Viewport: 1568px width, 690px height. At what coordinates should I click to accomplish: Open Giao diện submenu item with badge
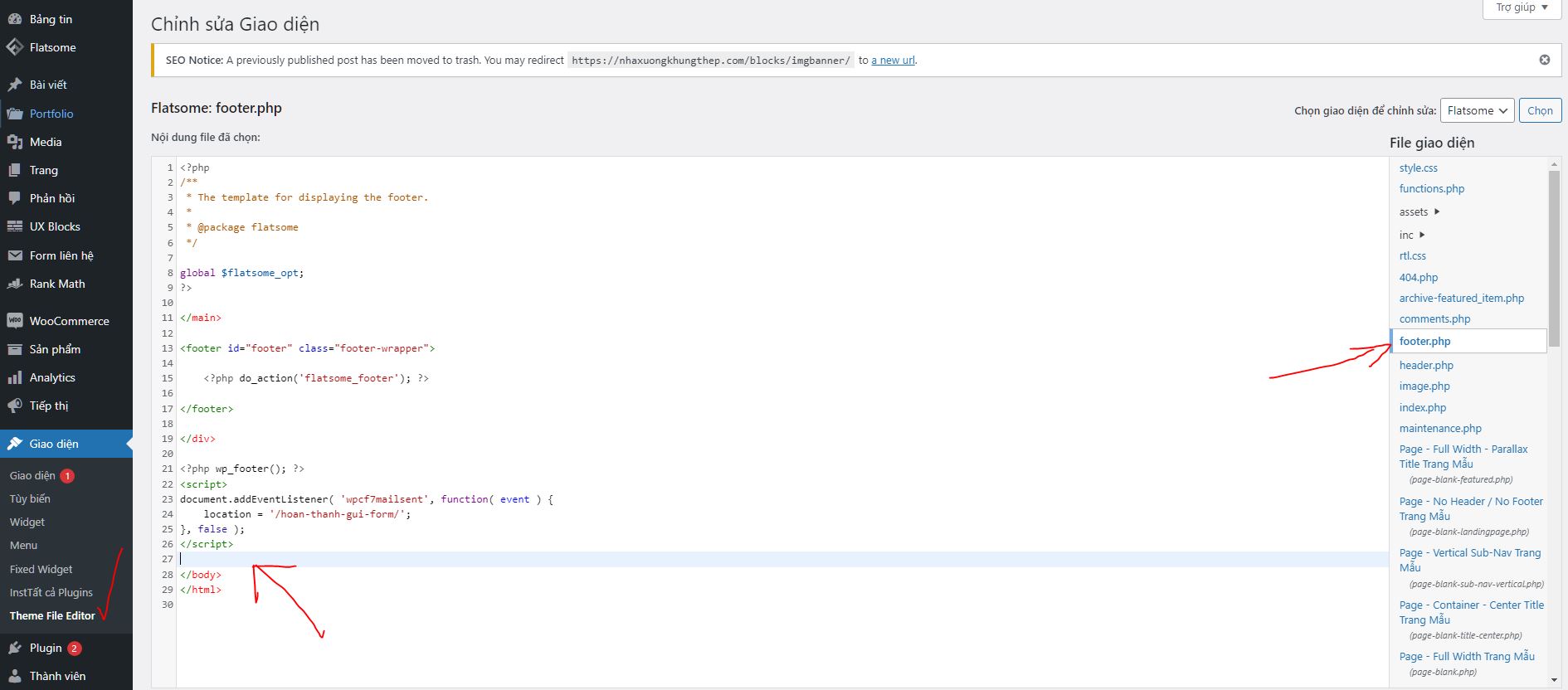42,475
